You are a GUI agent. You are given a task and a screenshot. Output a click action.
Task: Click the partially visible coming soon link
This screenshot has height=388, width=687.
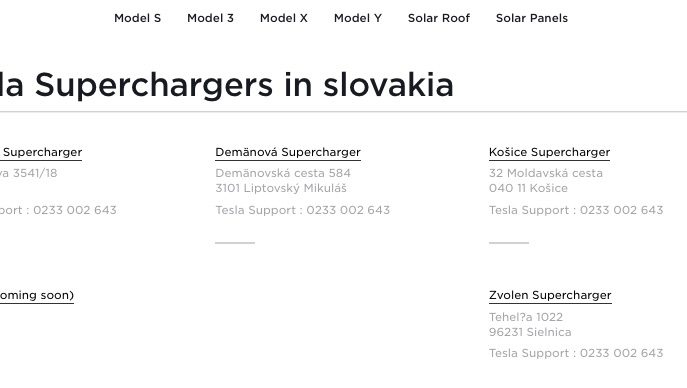[37, 295]
